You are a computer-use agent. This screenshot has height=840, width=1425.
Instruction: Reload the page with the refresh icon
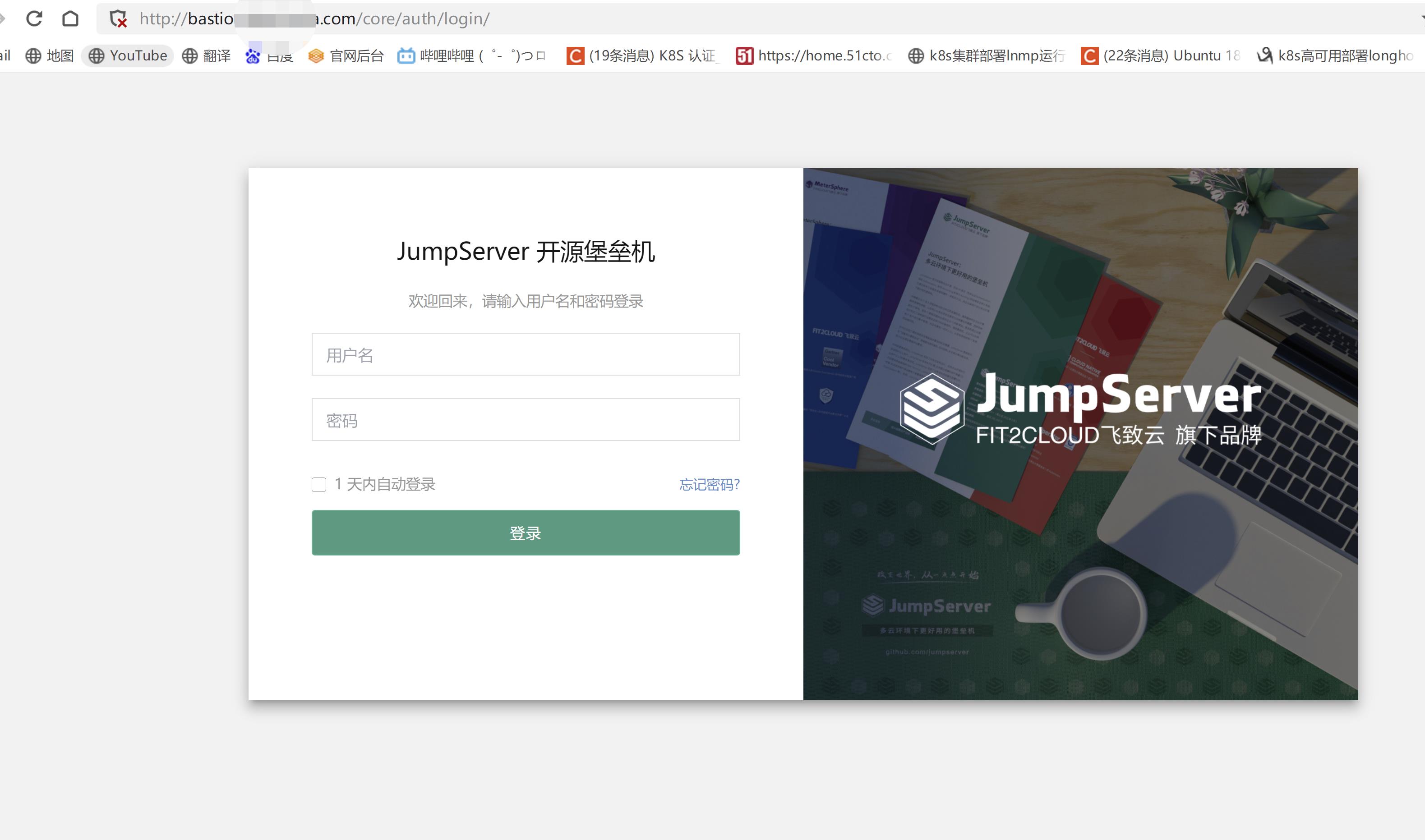click(x=35, y=18)
